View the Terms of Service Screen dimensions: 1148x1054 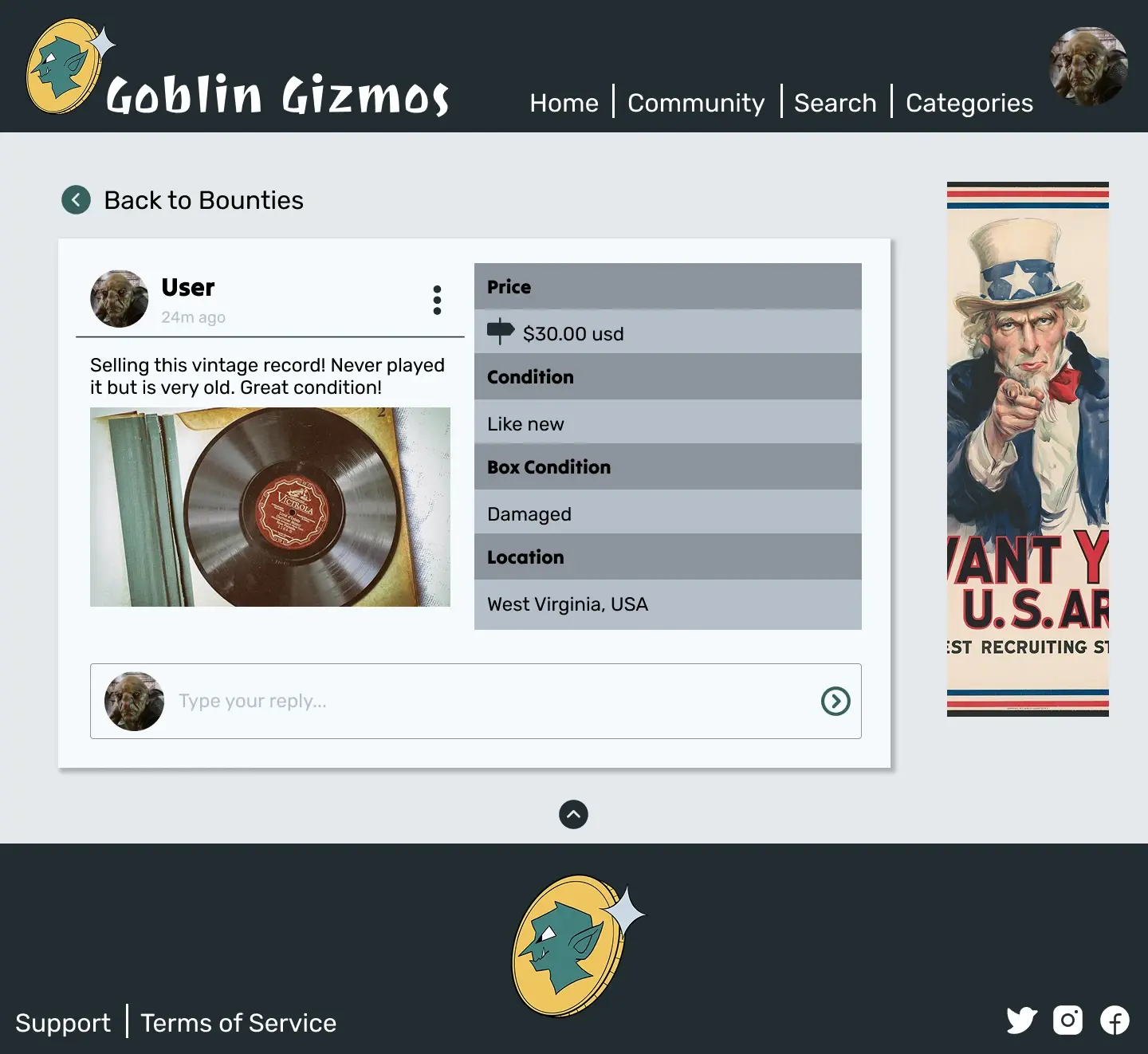pyautogui.click(x=238, y=1023)
